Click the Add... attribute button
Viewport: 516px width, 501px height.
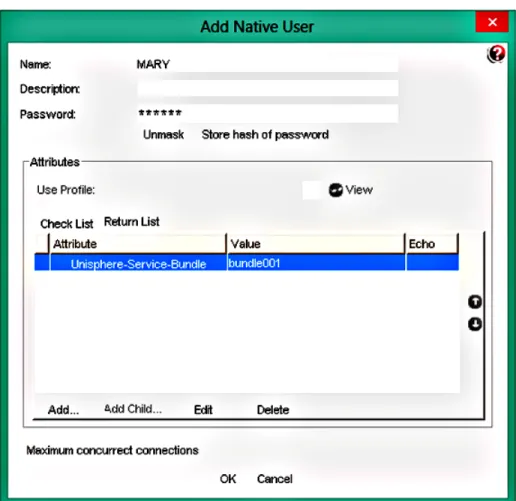pyautogui.click(x=63, y=410)
